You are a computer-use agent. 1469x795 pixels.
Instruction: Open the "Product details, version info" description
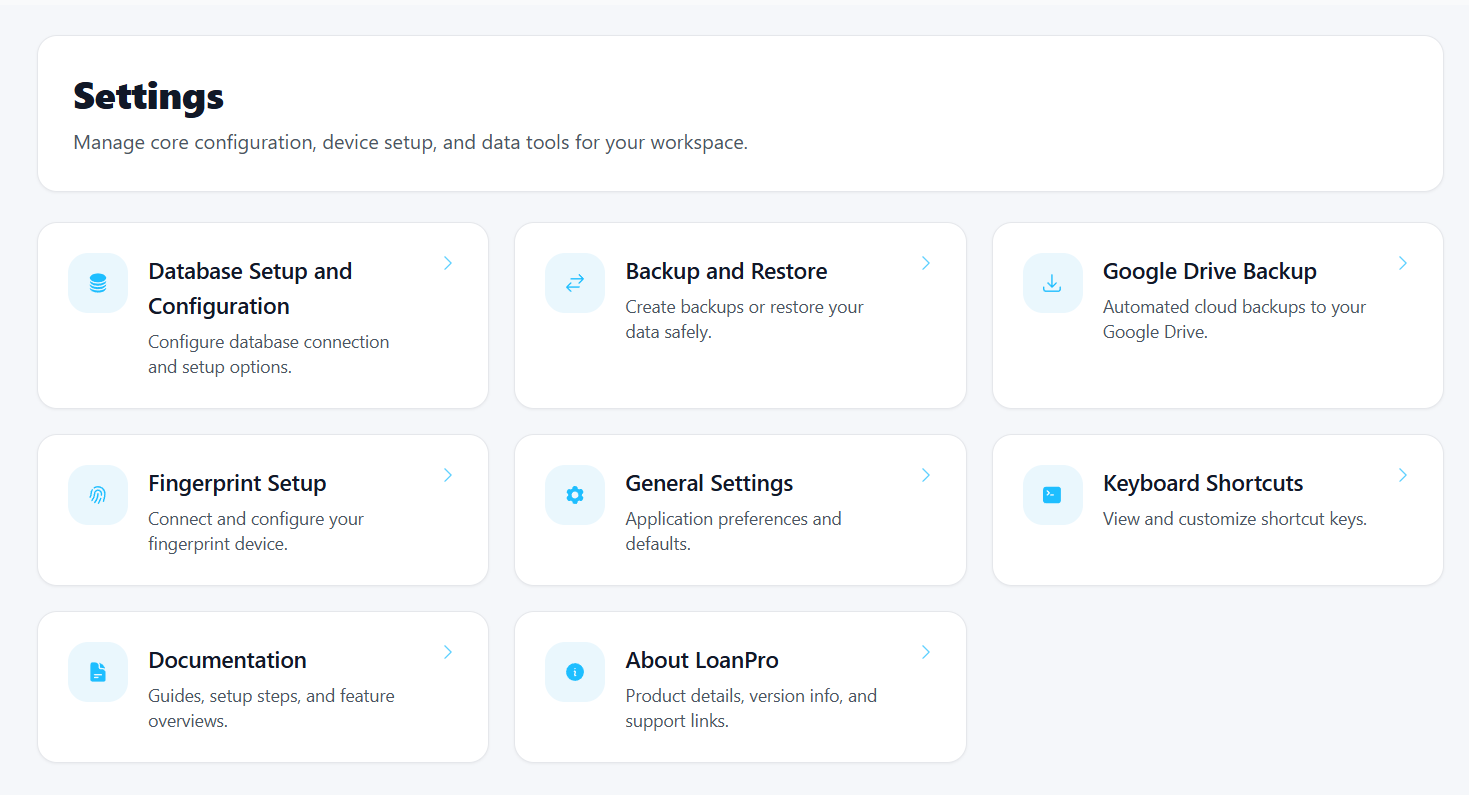750,708
